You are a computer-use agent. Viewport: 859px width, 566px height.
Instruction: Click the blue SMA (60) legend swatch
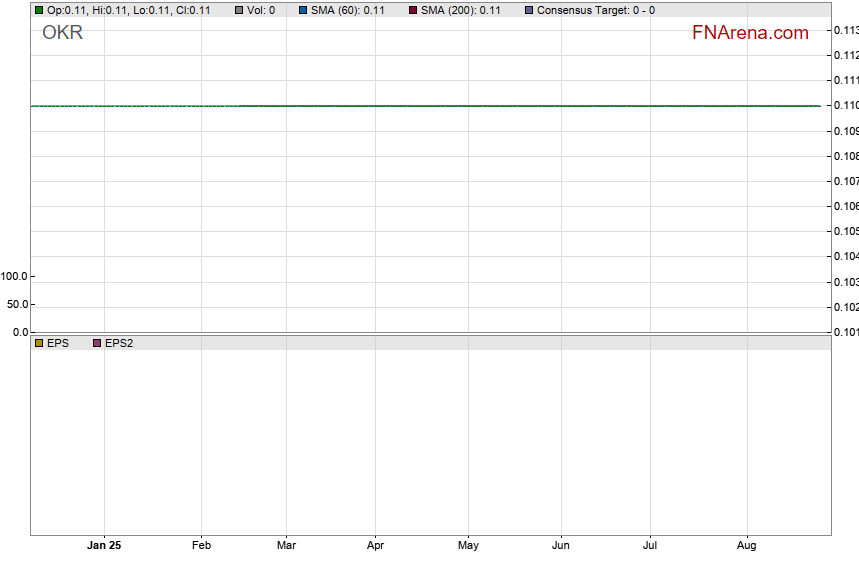[302, 10]
